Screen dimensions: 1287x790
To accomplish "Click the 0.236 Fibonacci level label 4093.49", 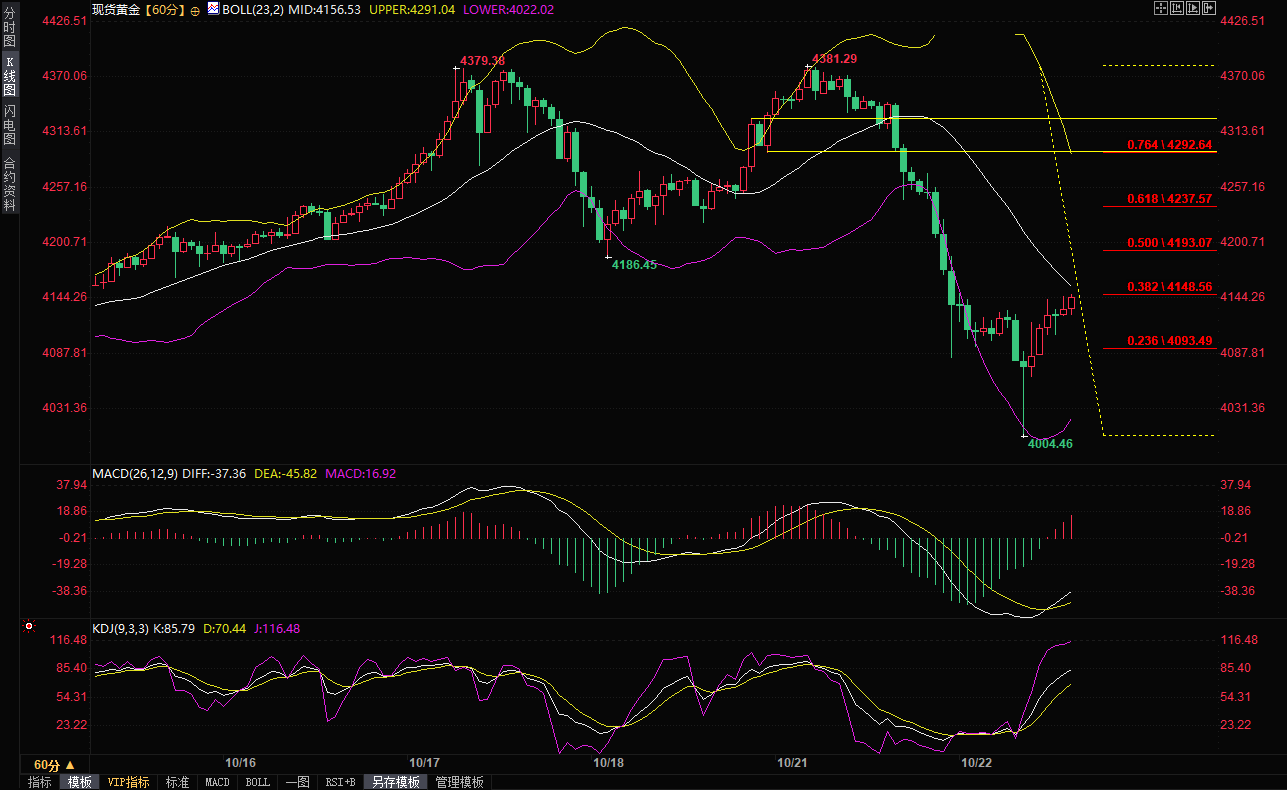I will tap(1169, 341).
